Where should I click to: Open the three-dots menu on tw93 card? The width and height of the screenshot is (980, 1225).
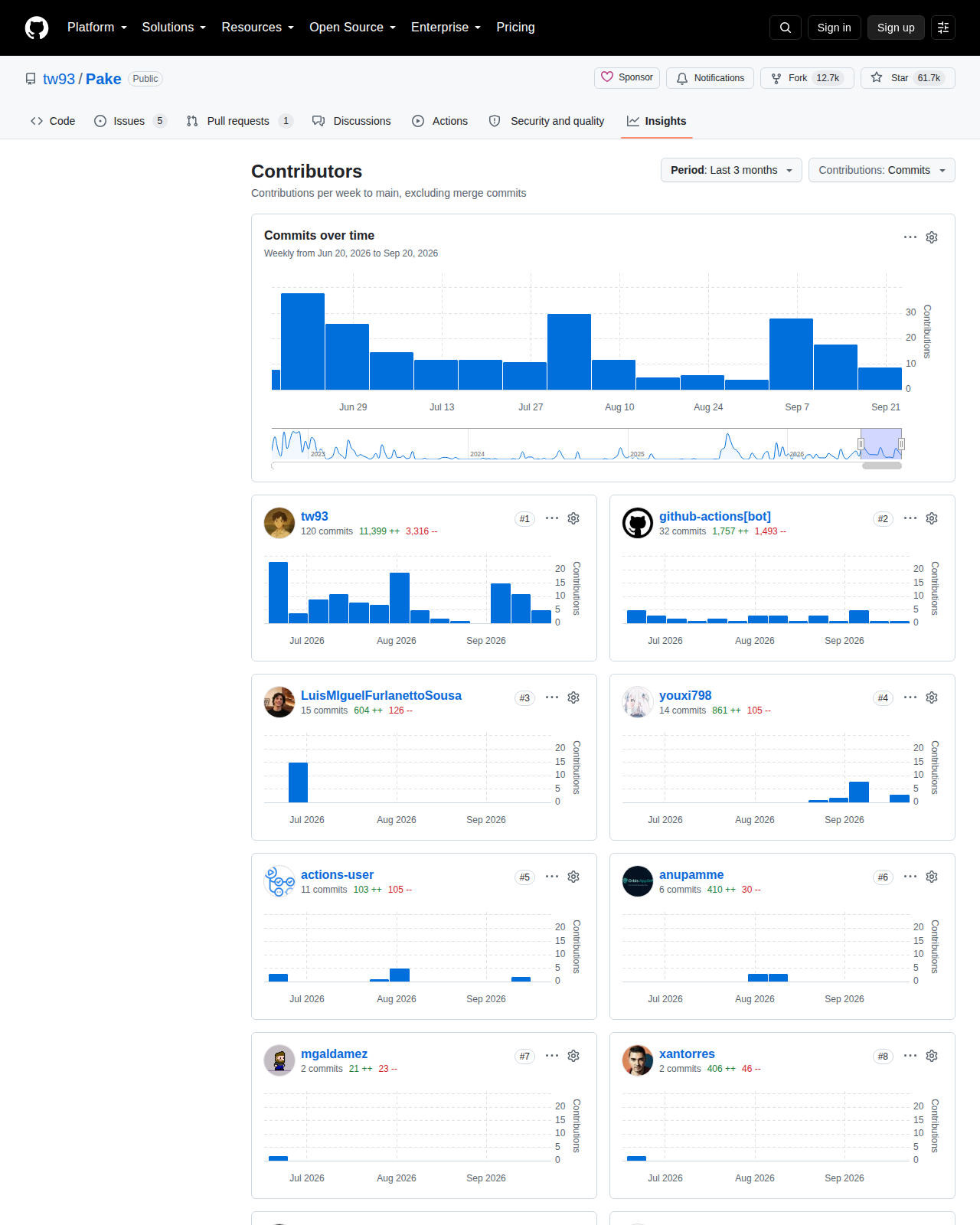(552, 518)
